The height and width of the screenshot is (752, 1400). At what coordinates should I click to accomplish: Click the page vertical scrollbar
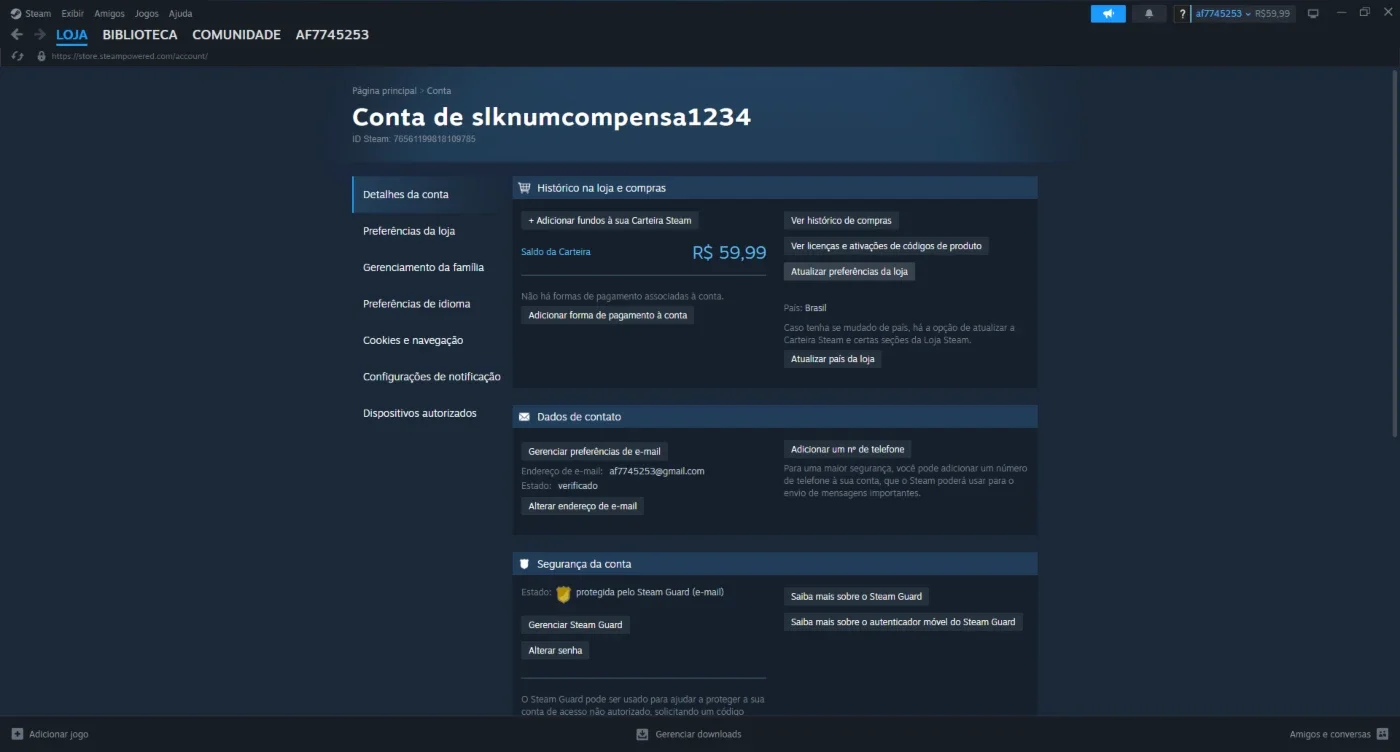point(1394,254)
